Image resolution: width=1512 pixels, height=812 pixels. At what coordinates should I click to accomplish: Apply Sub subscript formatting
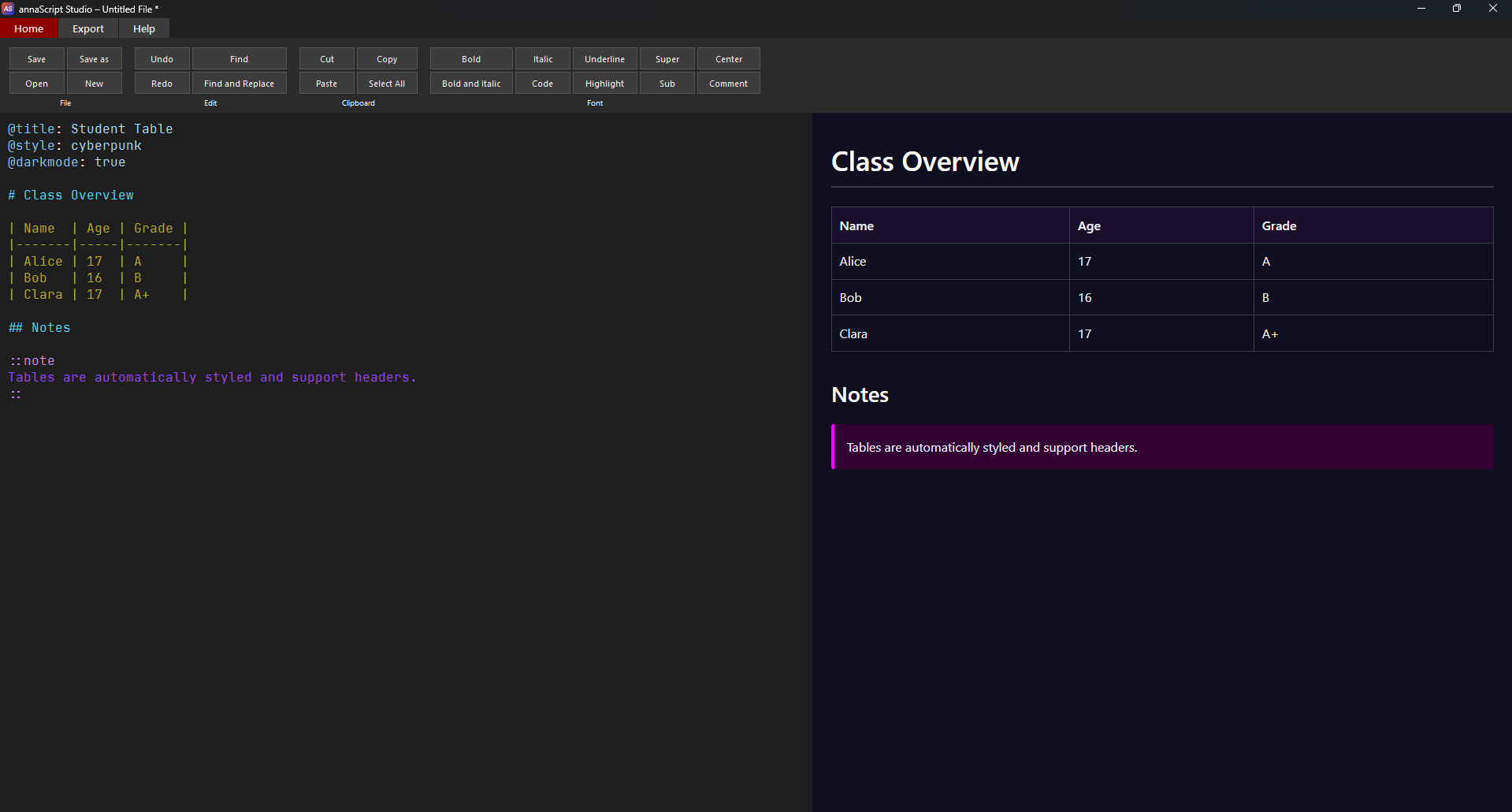click(667, 84)
